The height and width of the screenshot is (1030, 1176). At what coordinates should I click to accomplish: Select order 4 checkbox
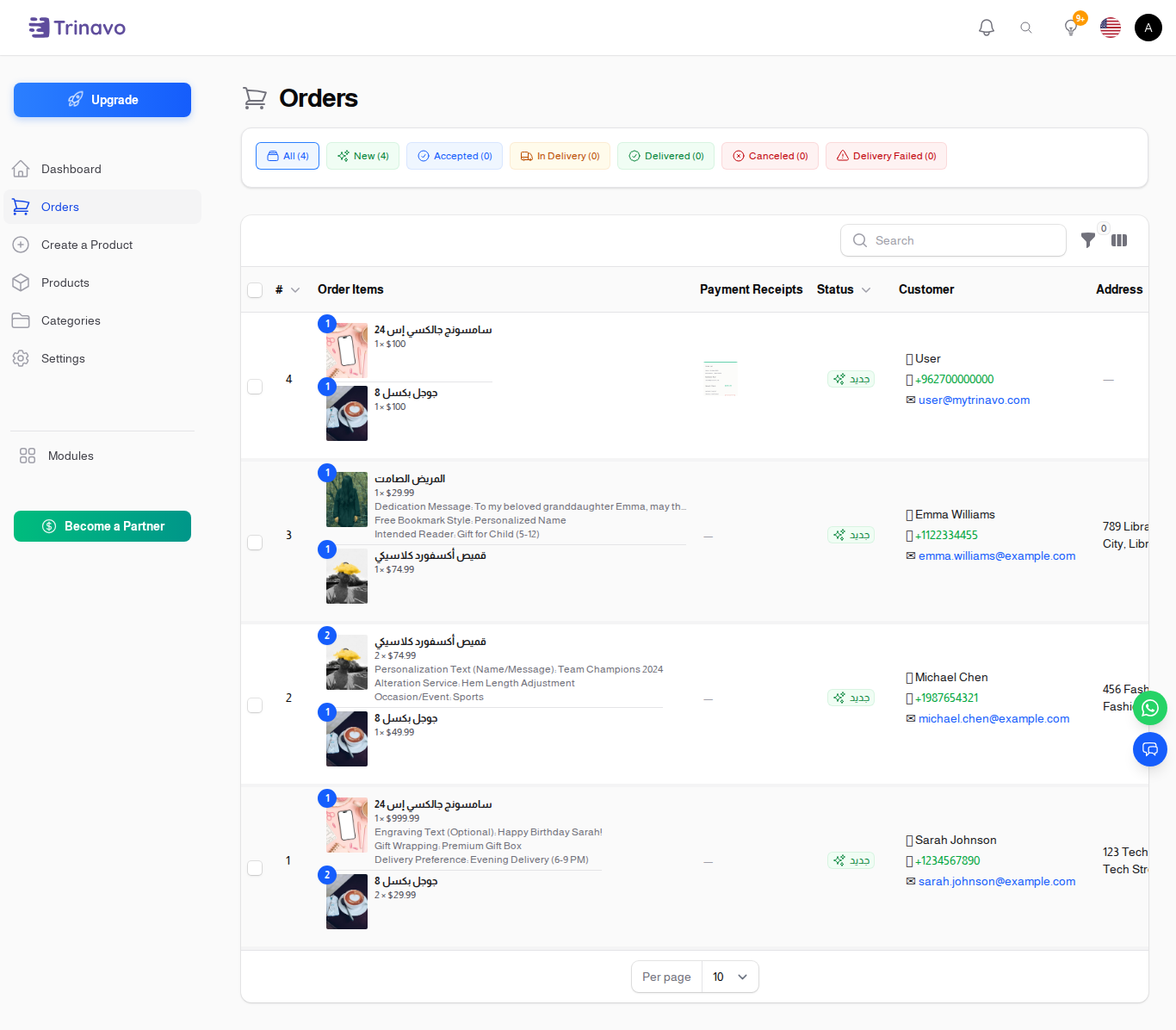pyautogui.click(x=255, y=387)
